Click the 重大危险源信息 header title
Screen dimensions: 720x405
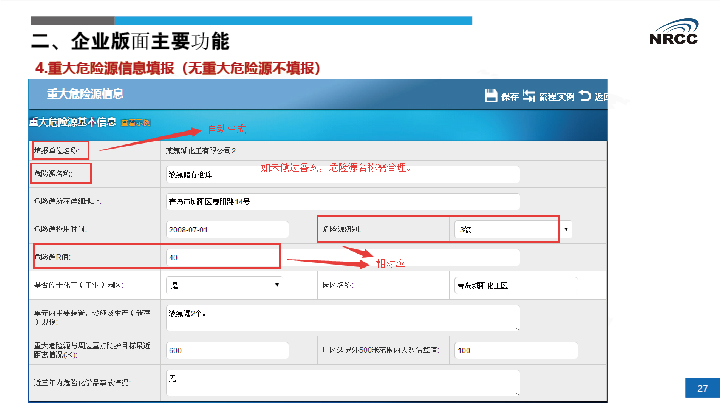coord(85,94)
